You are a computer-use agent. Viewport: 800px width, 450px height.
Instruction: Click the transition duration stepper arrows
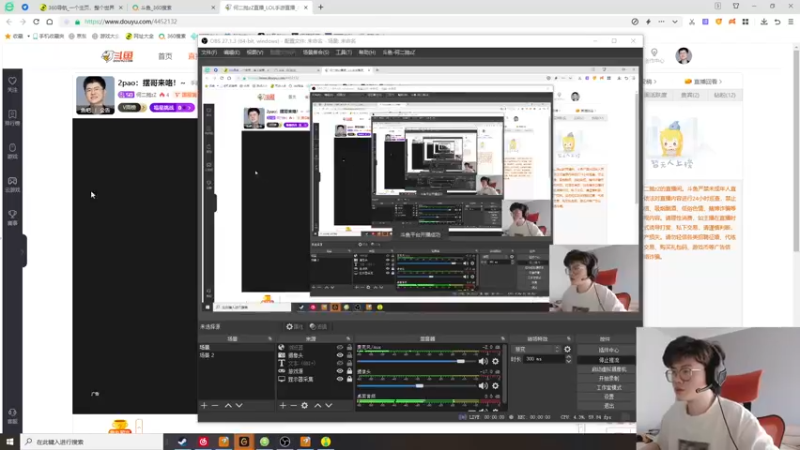click(x=568, y=359)
